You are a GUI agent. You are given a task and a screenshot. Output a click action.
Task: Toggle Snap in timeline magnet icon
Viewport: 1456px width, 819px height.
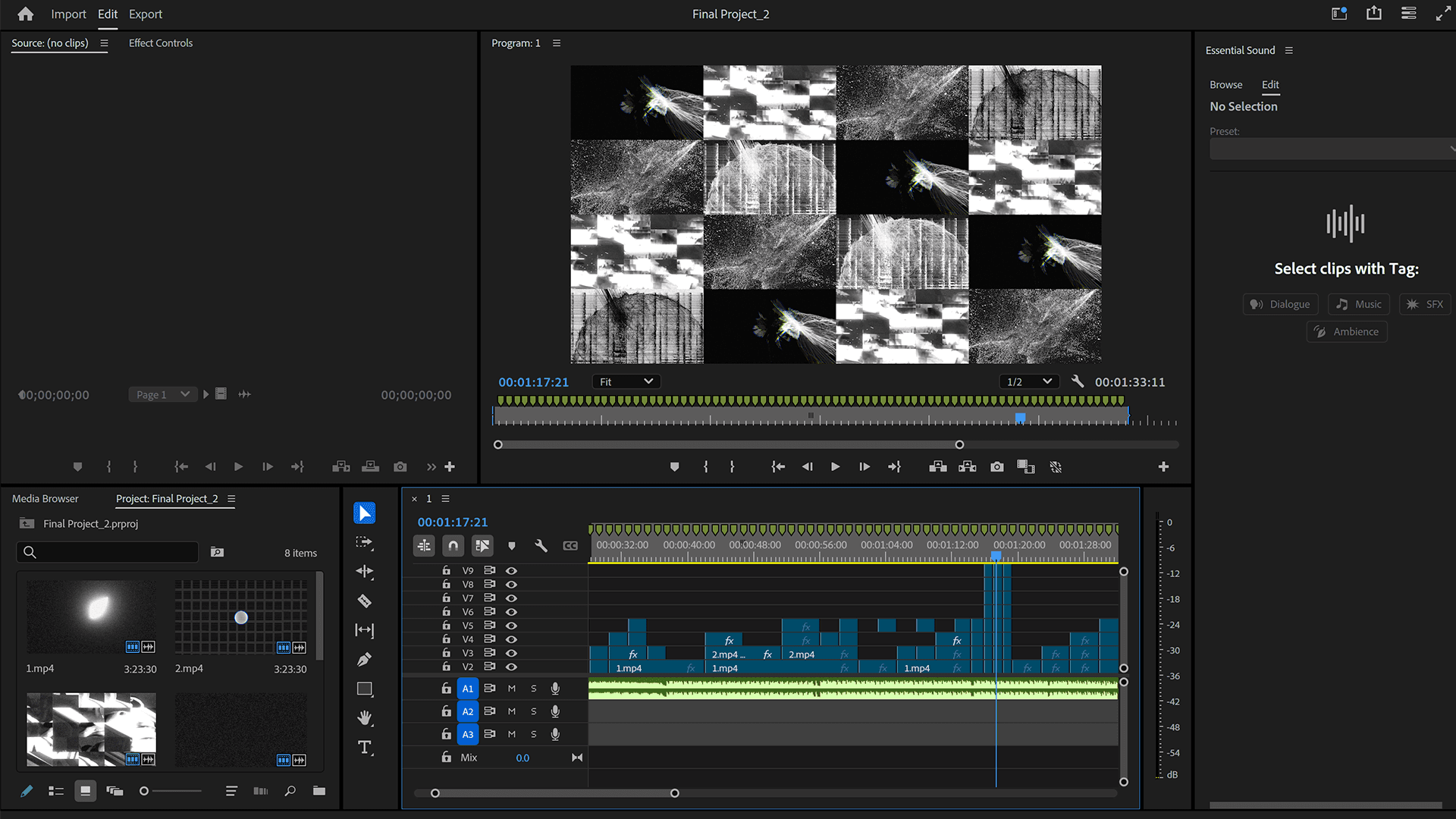(453, 546)
